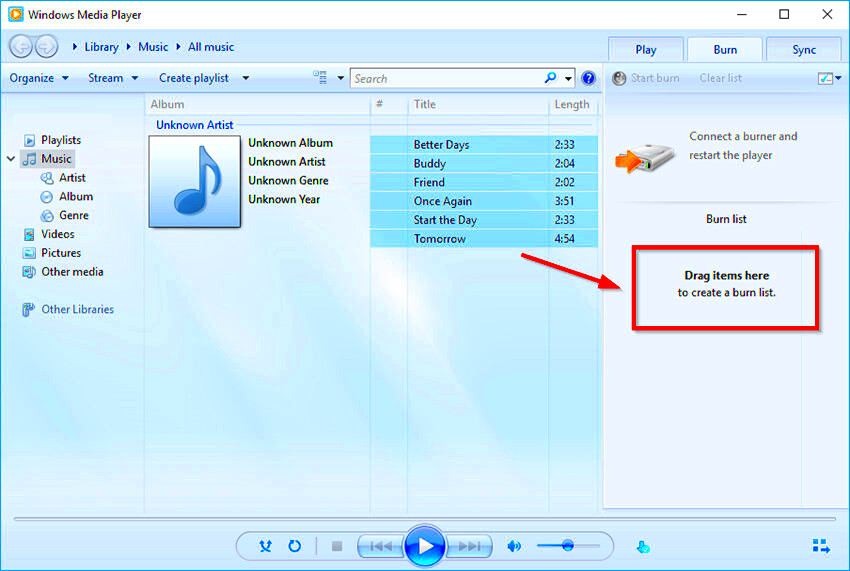Select the song Once Again
The width and height of the screenshot is (850, 571).
tap(484, 201)
